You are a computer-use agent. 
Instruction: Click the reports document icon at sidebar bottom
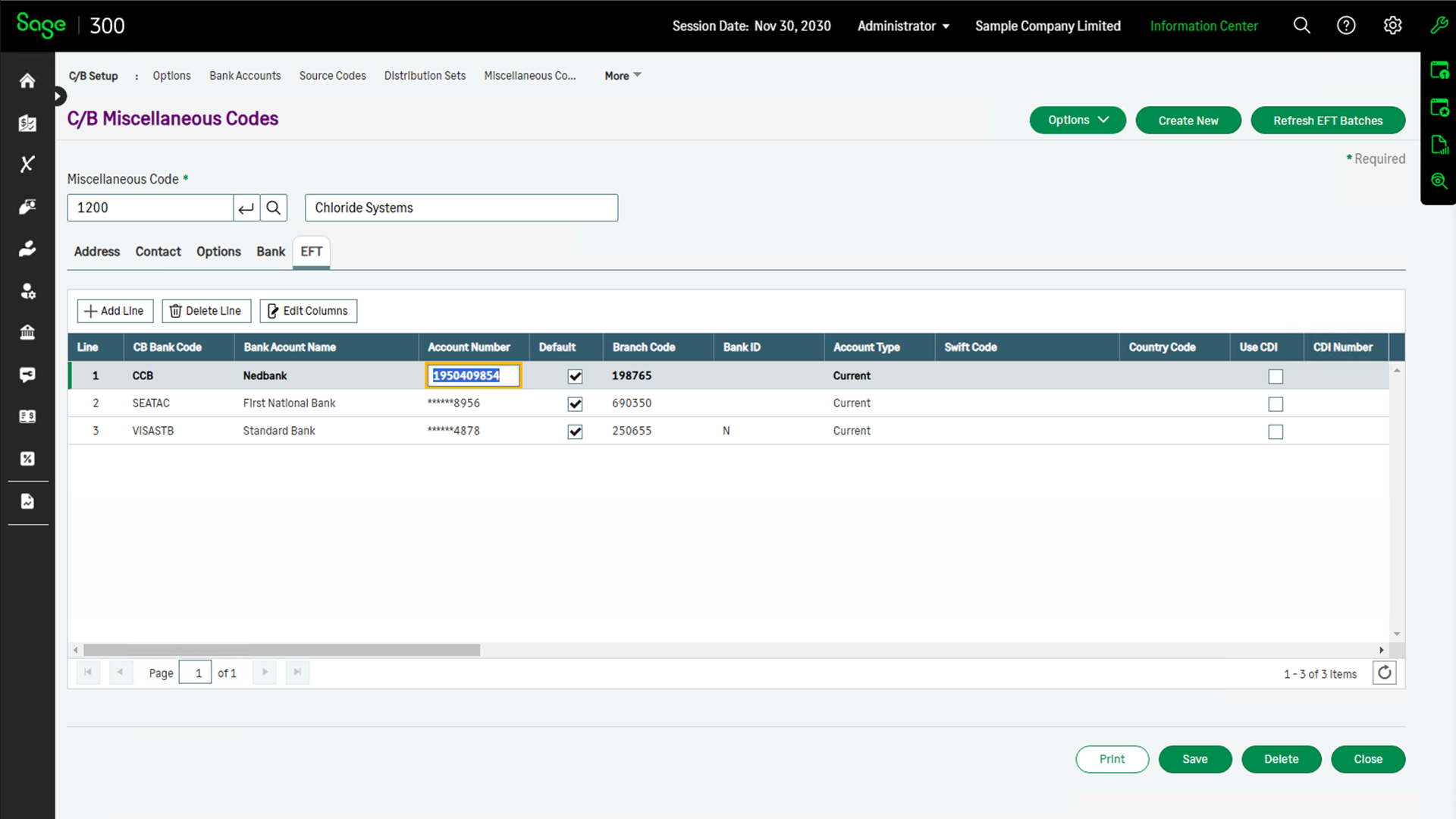[x=27, y=501]
